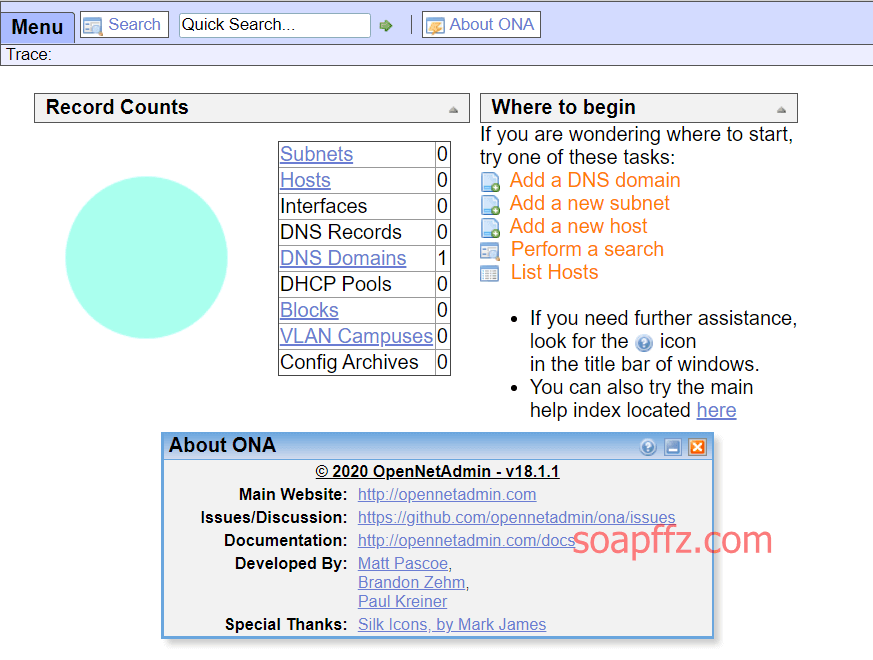The image size is (873, 660).
Task: Open the opennetadmin.com/docs documentation link
Action: tap(467, 540)
